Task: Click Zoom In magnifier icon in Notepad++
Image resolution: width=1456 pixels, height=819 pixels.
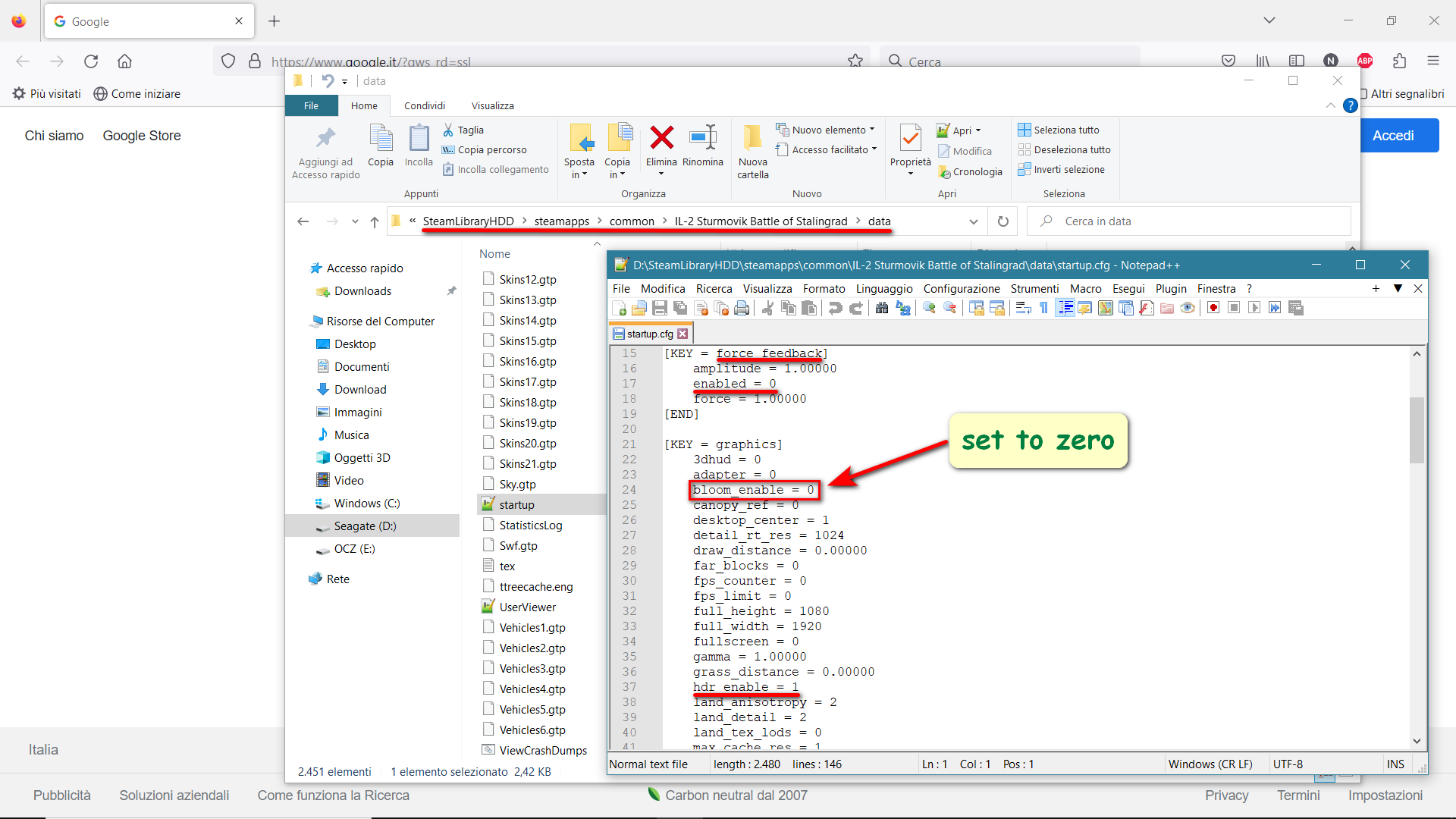Action: (x=929, y=308)
